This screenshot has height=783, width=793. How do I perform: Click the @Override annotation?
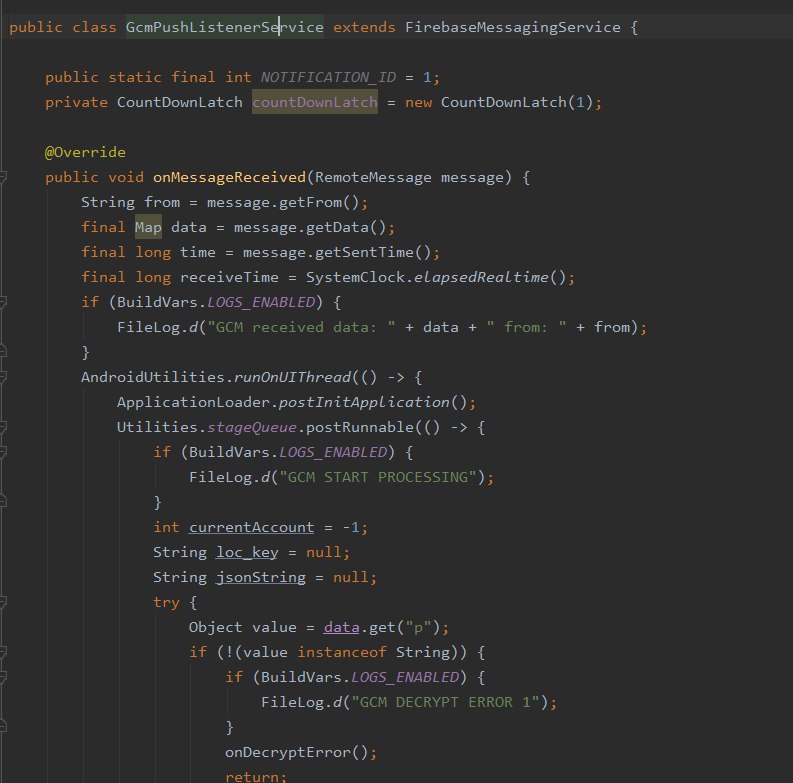point(85,152)
